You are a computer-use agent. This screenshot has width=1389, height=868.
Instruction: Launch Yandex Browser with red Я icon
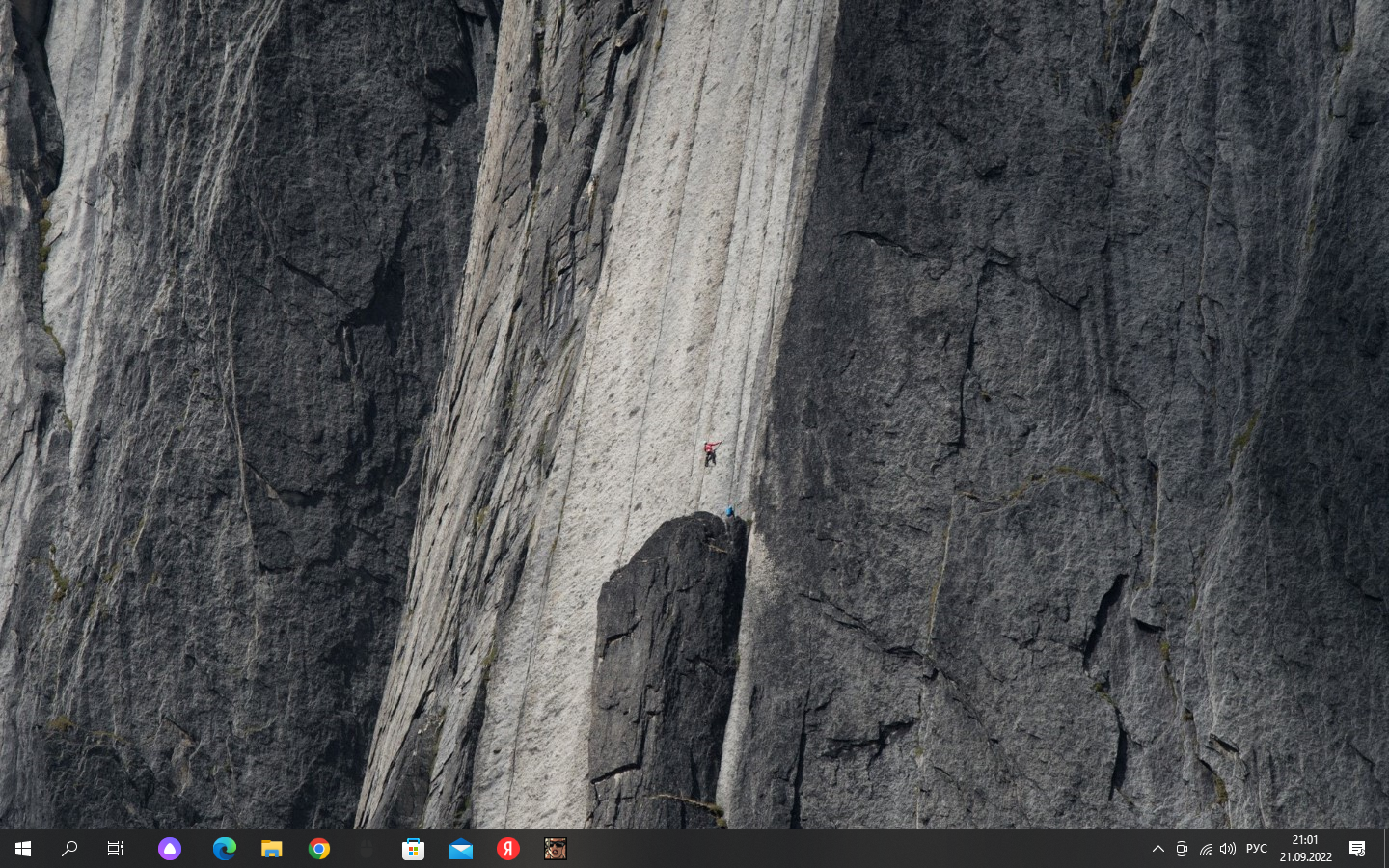click(508, 849)
